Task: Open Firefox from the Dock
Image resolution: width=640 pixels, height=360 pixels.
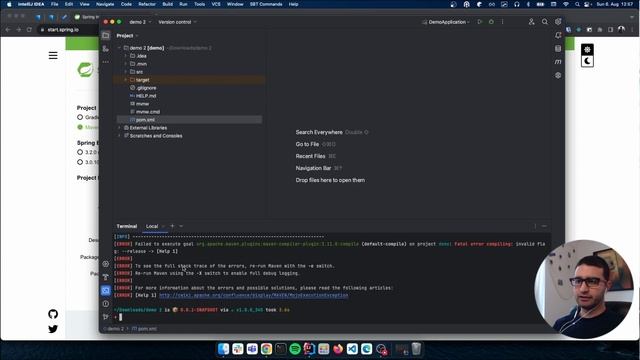Action: pyautogui.click(x=338, y=349)
